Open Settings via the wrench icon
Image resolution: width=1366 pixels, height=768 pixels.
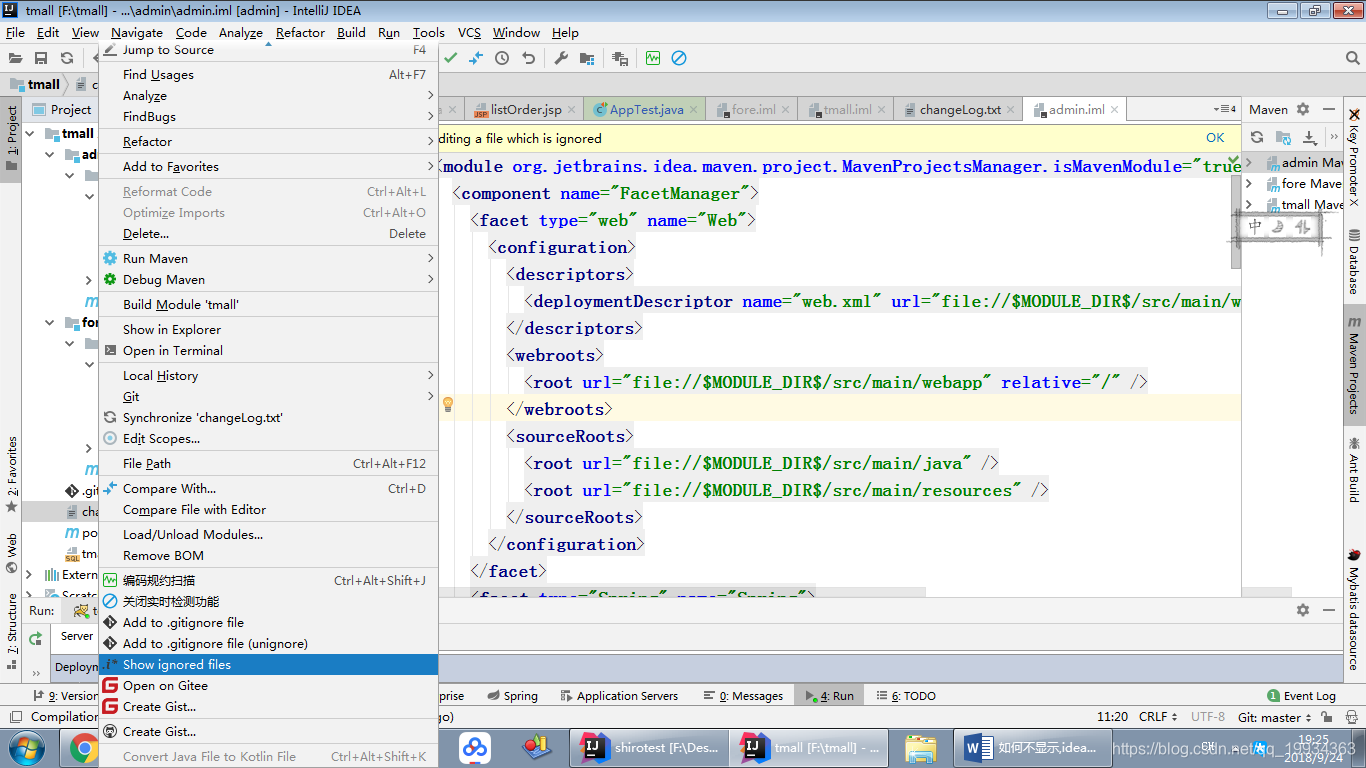(561, 58)
